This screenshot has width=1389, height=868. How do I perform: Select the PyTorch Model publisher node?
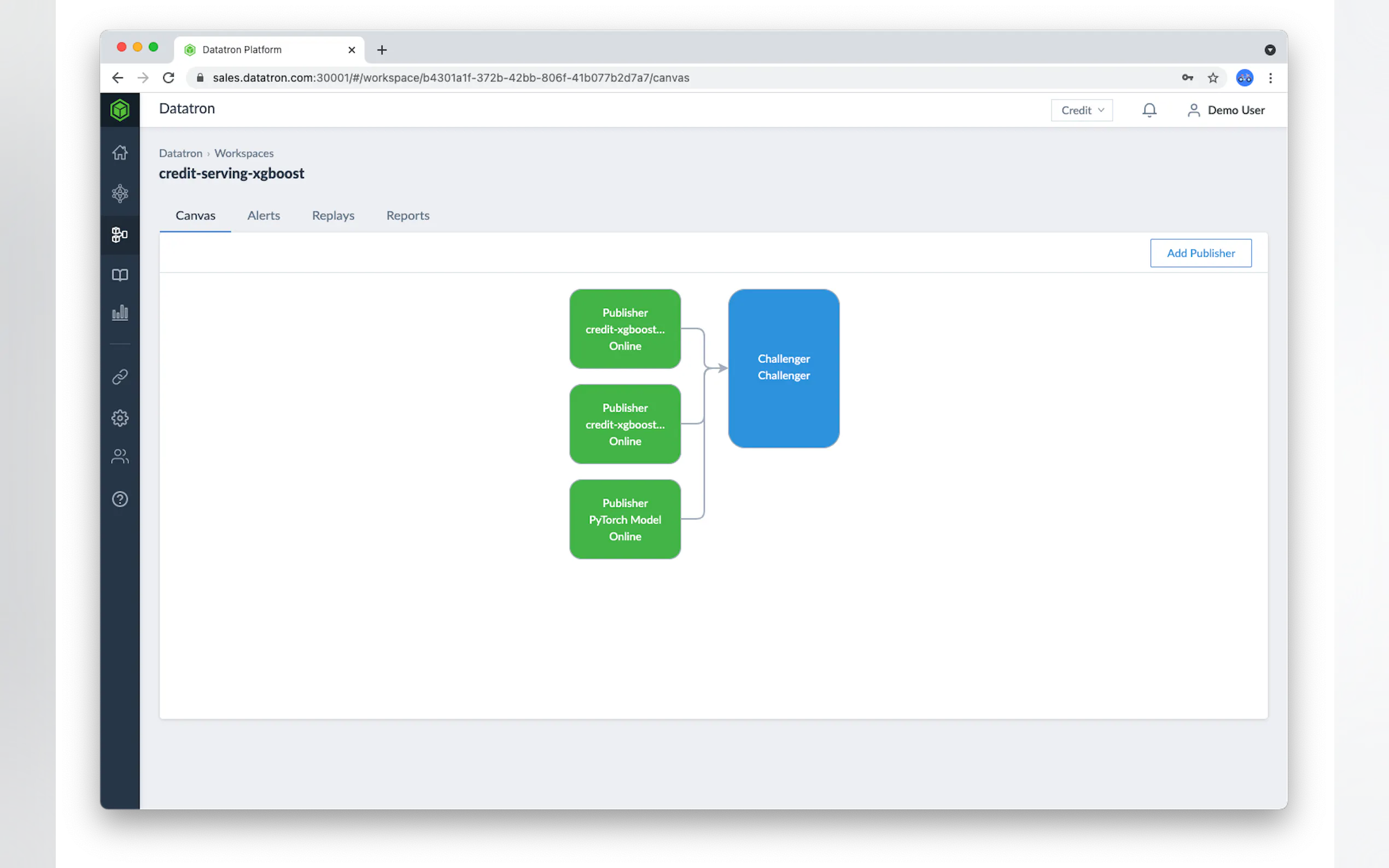(x=625, y=519)
